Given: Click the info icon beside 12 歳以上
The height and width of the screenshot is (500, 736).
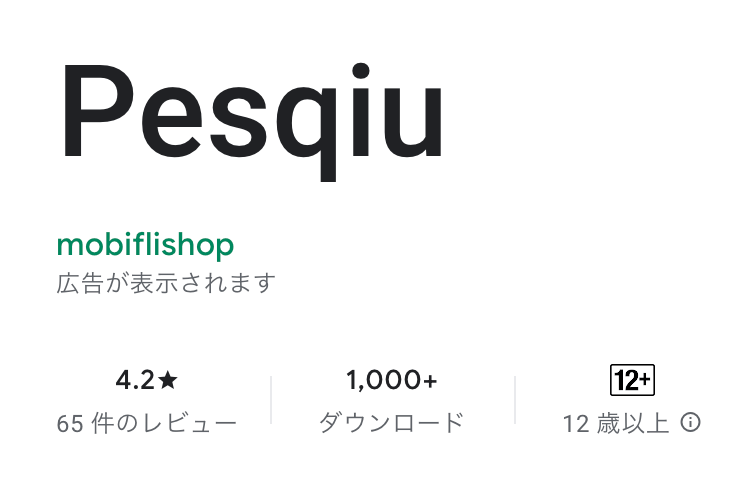Looking at the screenshot, I should click(x=690, y=422).
